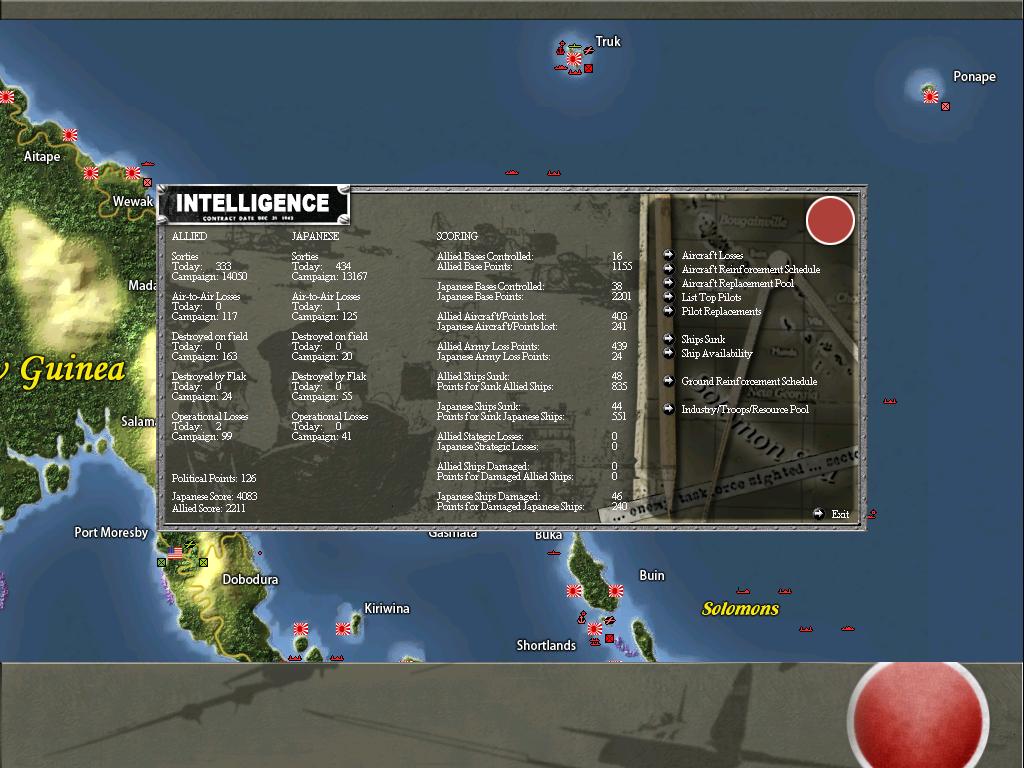The height and width of the screenshot is (768, 1024).
Task: Click the Japanese Bases Controlled row
Action: point(530,286)
